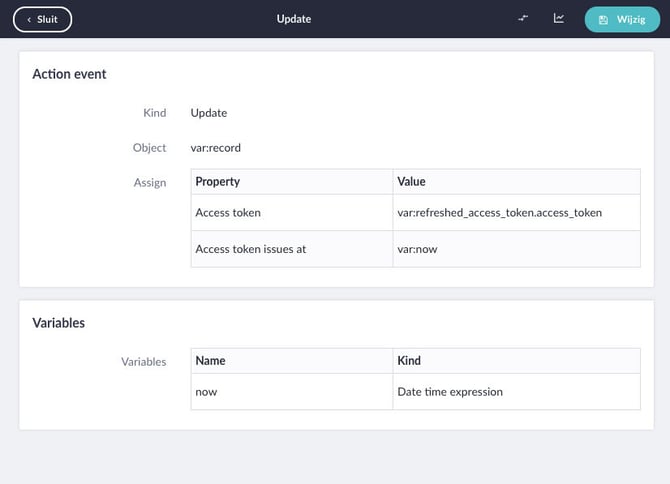670x484 pixels.
Task: Click the Sluit back button
Action: [x=42, y=19]
